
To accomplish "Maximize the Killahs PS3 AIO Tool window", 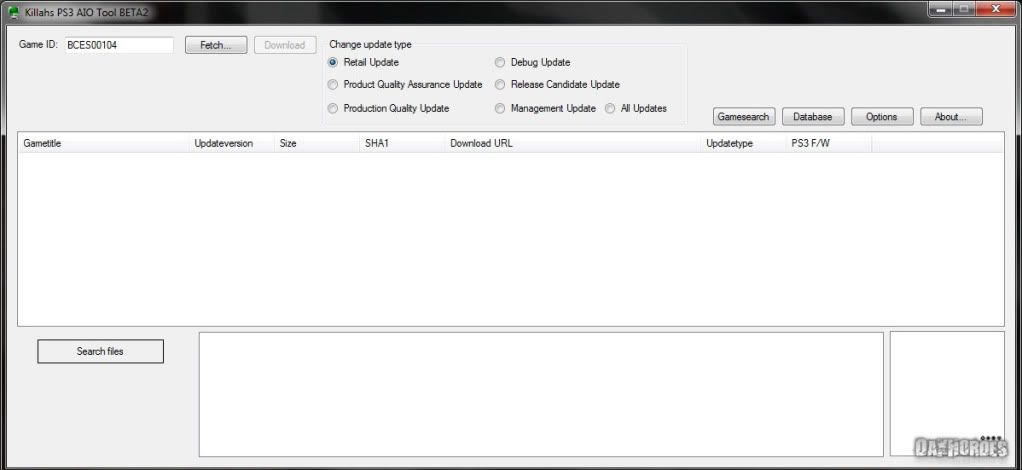I will pyautogui.click(x=963, y=8).
